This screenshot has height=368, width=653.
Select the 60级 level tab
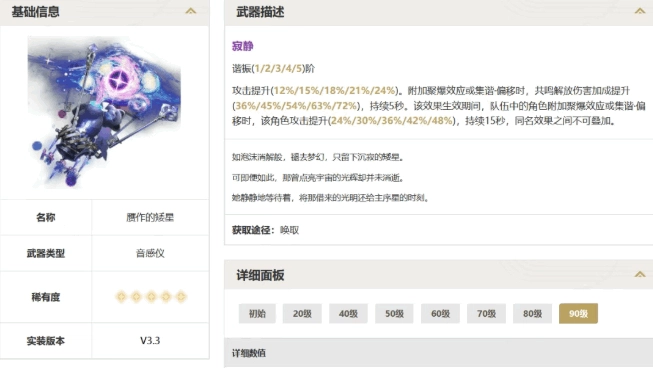(440, 313)
